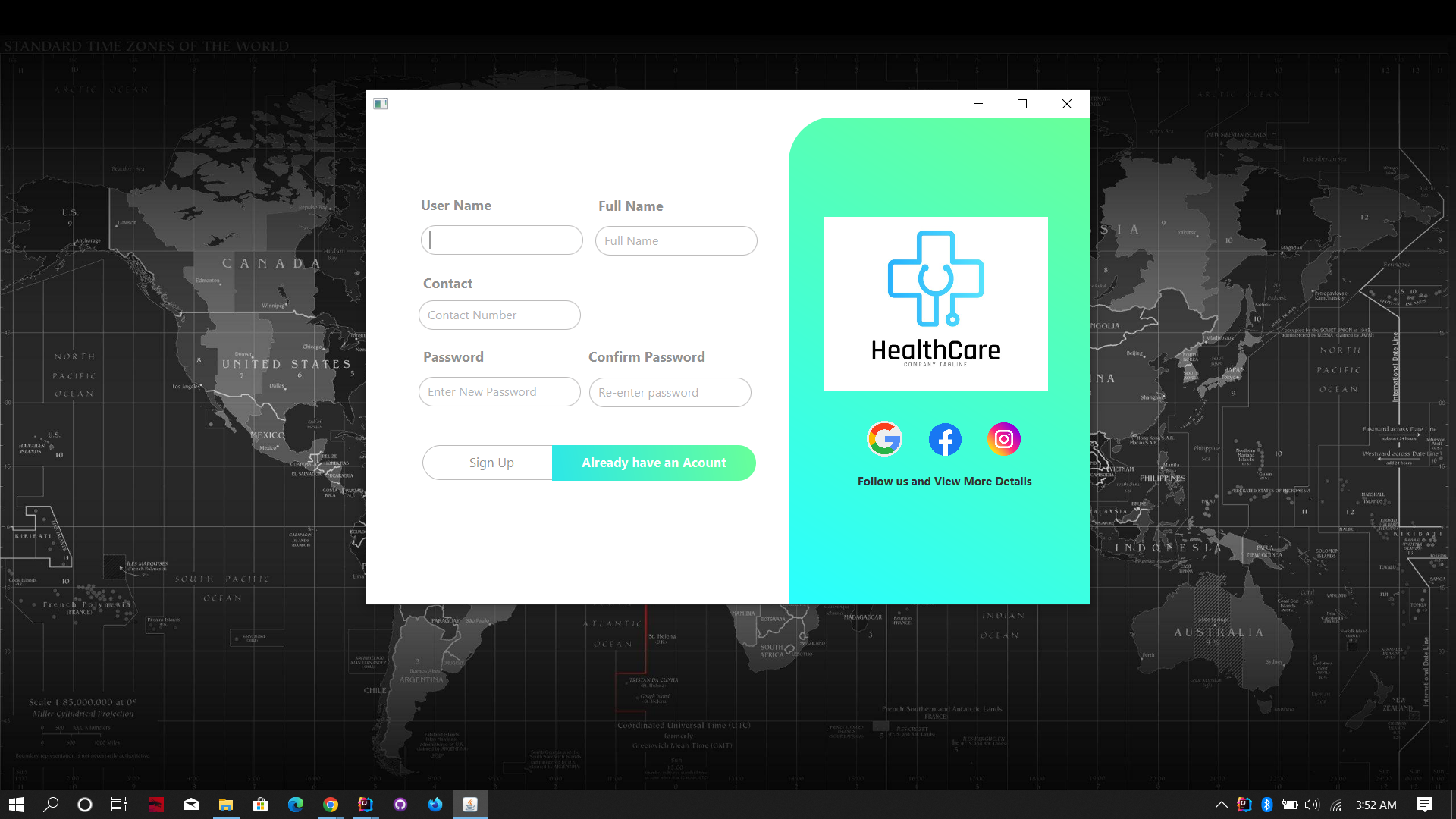Click the HealthCare logo

[x=935, y=303]
